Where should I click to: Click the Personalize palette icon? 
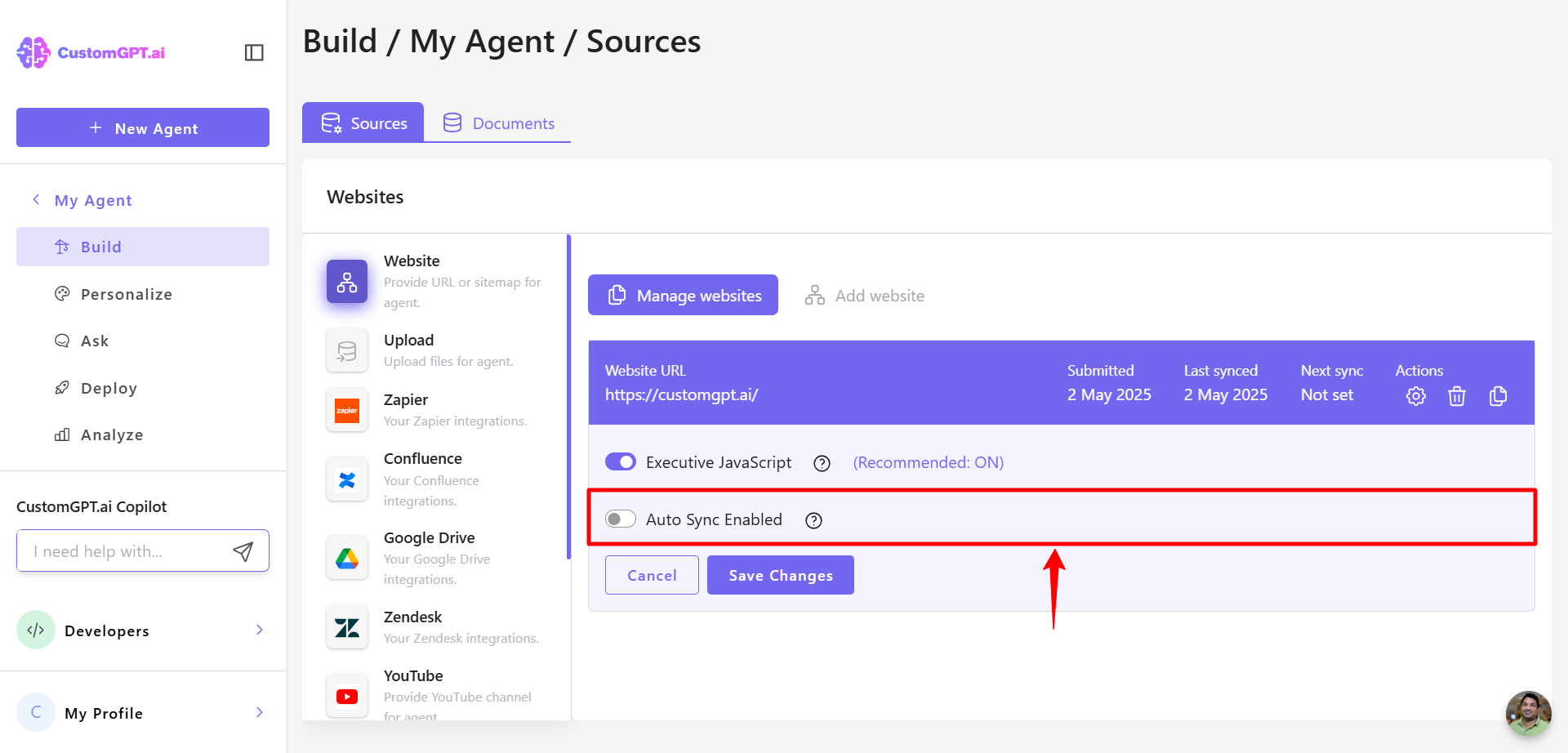(x=62, y=293)
